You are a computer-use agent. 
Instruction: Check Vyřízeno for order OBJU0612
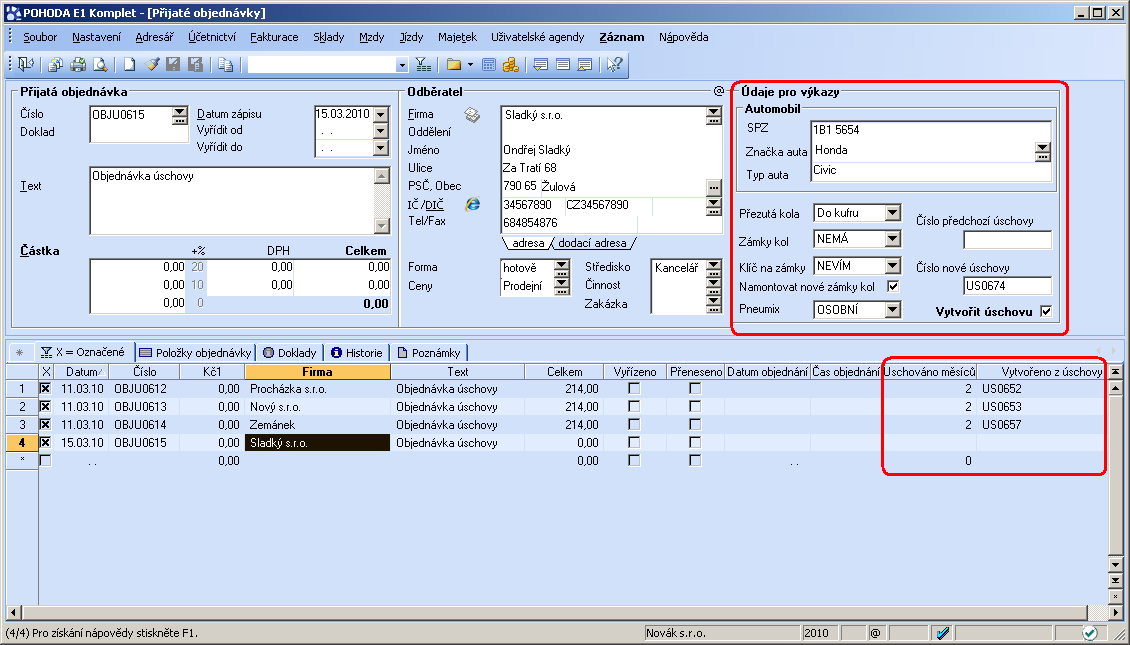[634, 388]
